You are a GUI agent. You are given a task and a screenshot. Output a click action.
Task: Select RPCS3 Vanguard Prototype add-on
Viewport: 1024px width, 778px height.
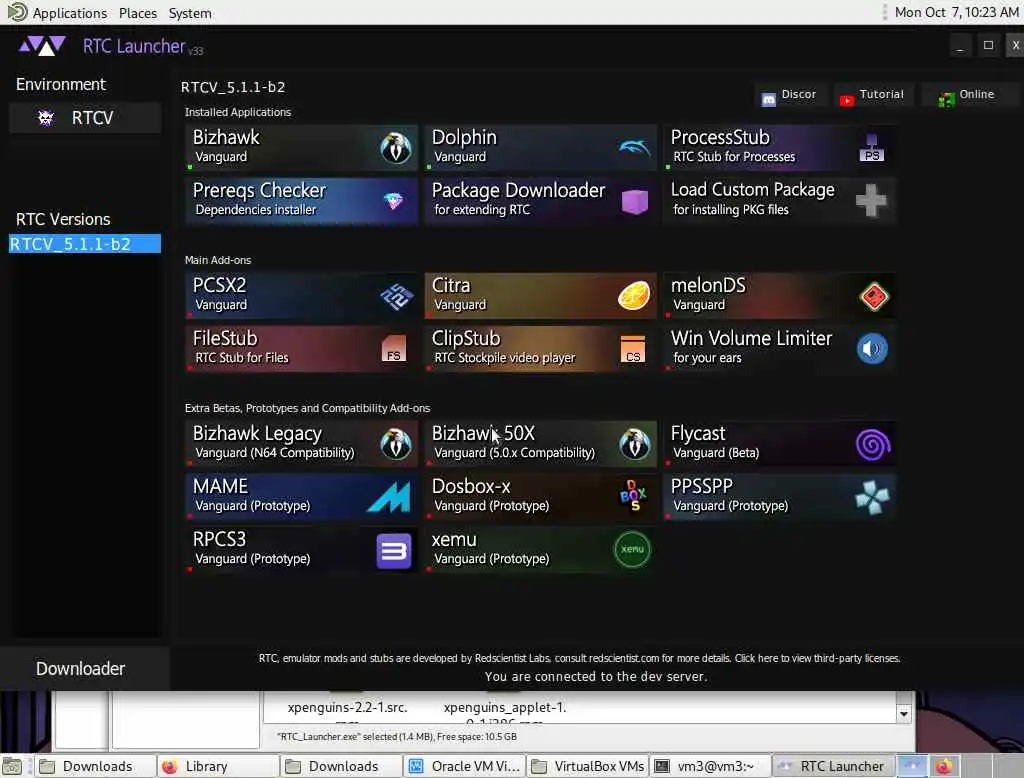click(301, 550)
